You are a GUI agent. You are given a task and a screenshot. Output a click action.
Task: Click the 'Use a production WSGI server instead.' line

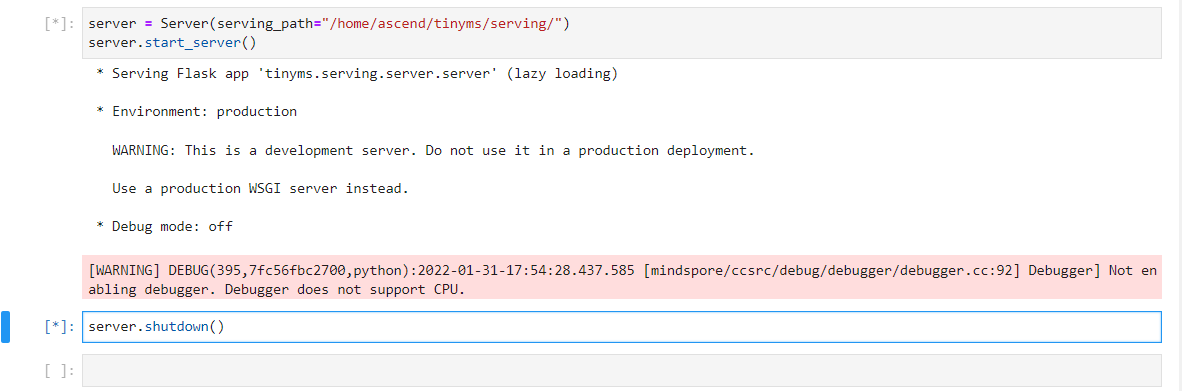(260, 188)
